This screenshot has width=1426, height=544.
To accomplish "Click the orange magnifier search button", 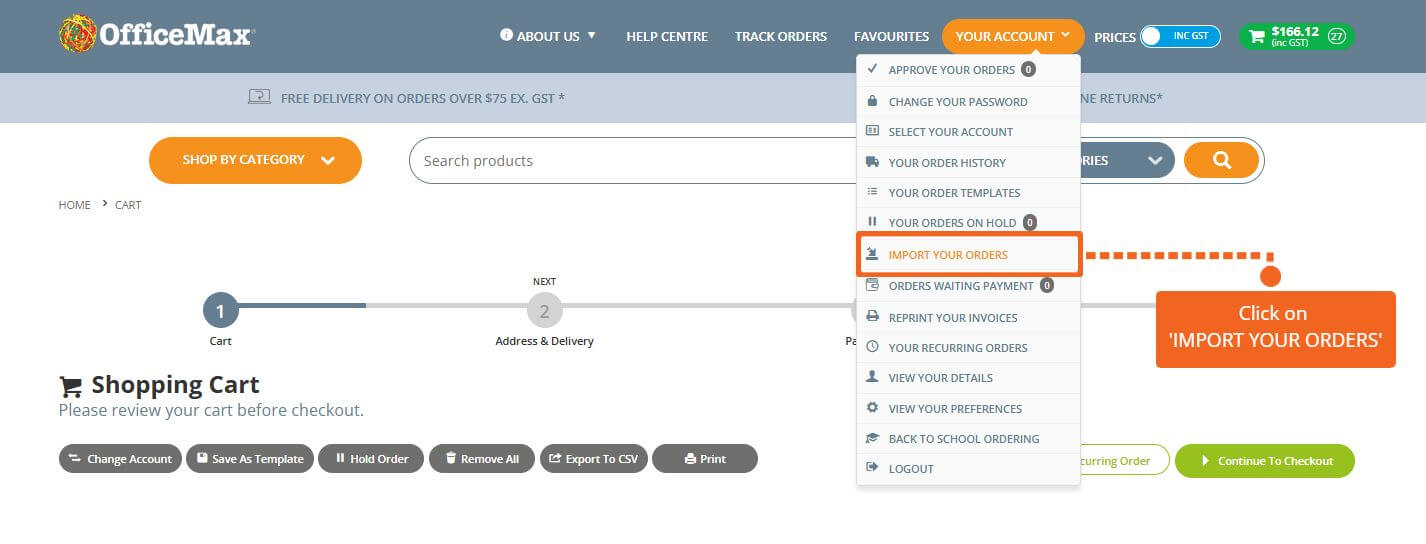I will point(1221,160).
